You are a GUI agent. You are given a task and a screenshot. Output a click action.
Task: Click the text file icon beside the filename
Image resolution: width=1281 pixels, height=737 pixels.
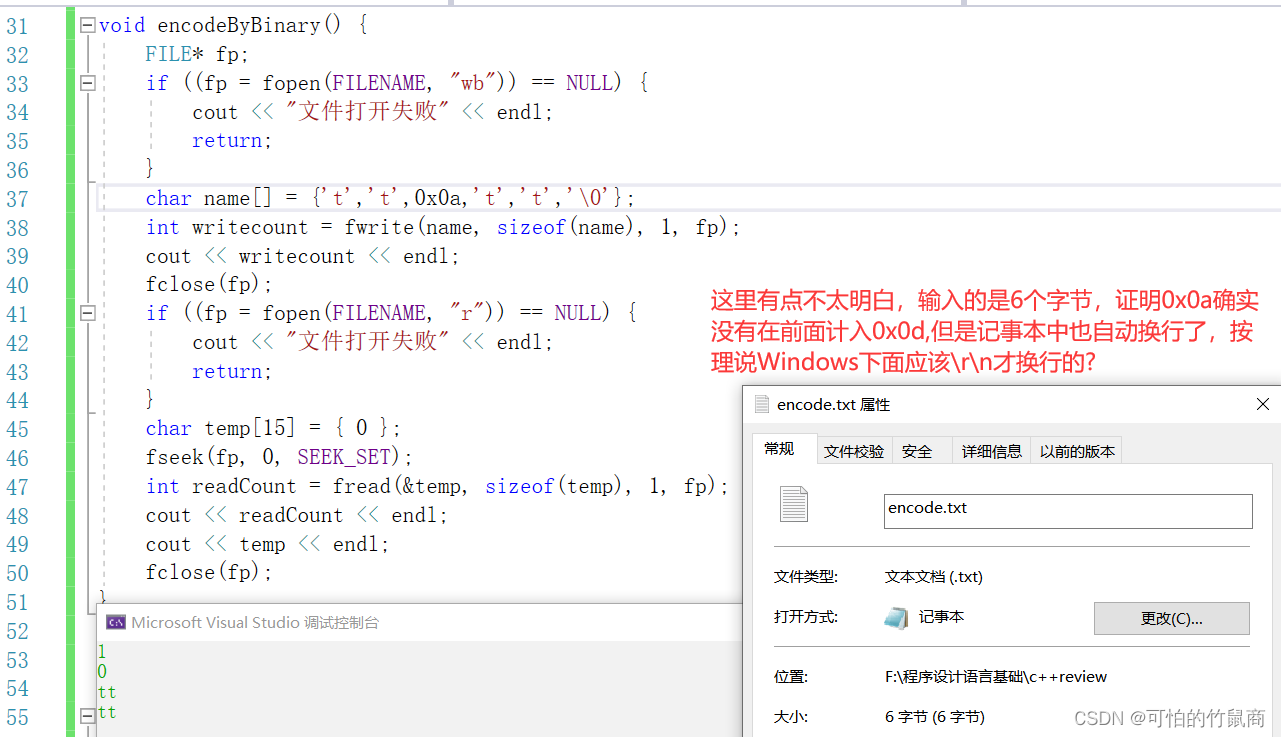click(x=794, y=504)
